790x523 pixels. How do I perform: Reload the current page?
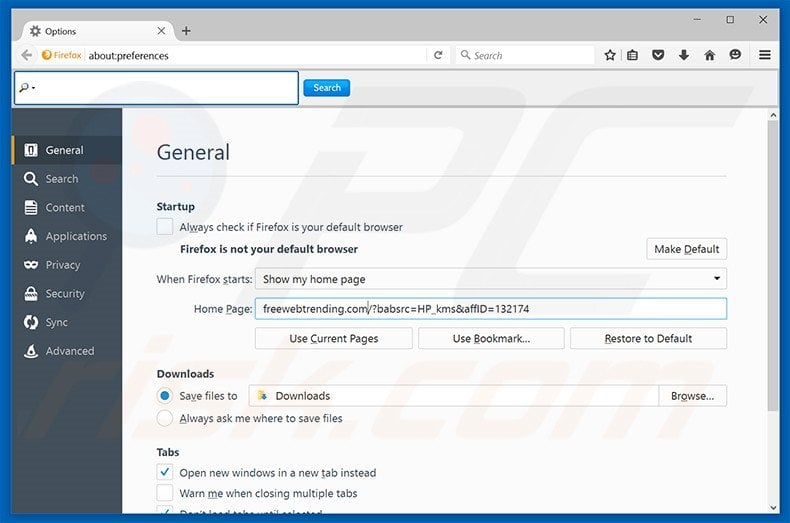[x=438, y=55]
